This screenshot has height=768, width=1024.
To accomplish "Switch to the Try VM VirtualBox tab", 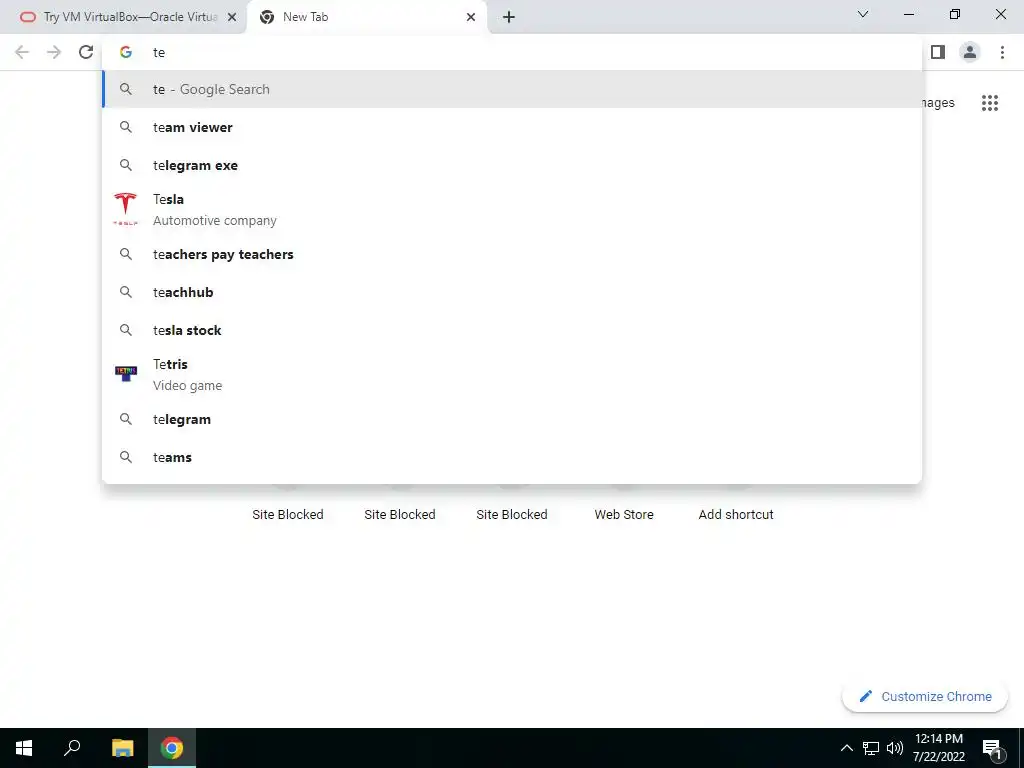I will (123, 17).
